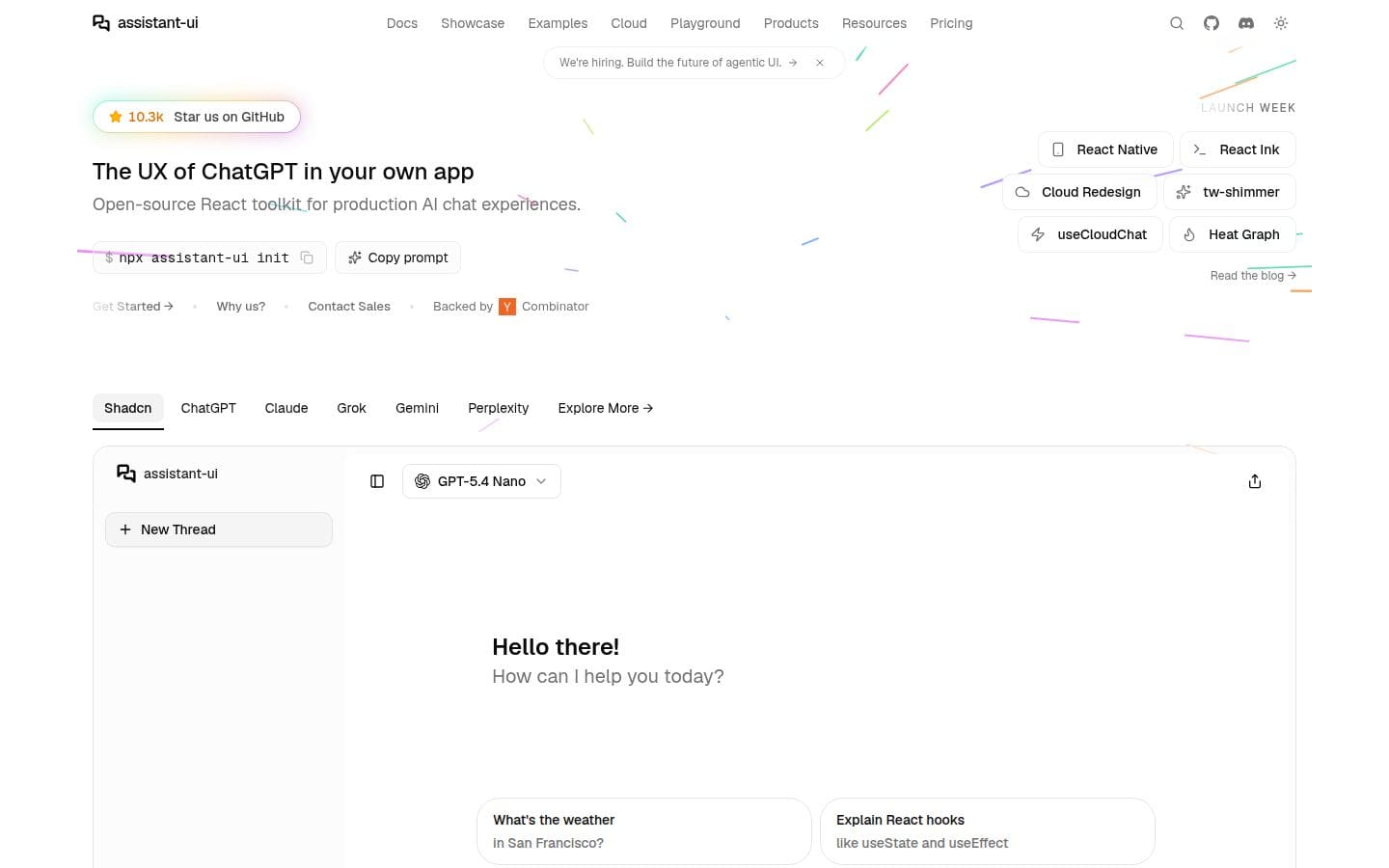Open the Cloud nav item

click(629, 23)
